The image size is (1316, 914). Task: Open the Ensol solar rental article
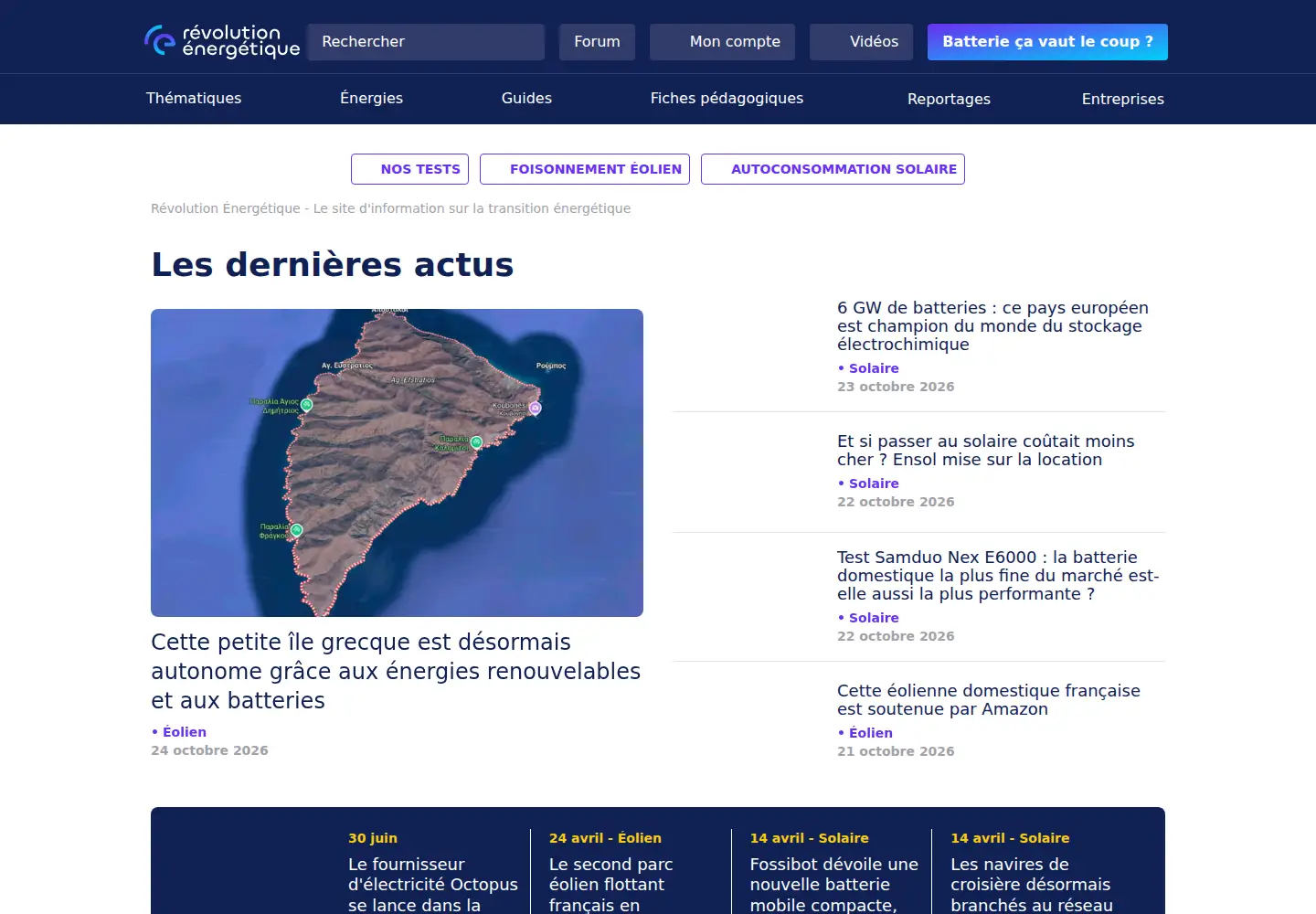pos(986,451)
